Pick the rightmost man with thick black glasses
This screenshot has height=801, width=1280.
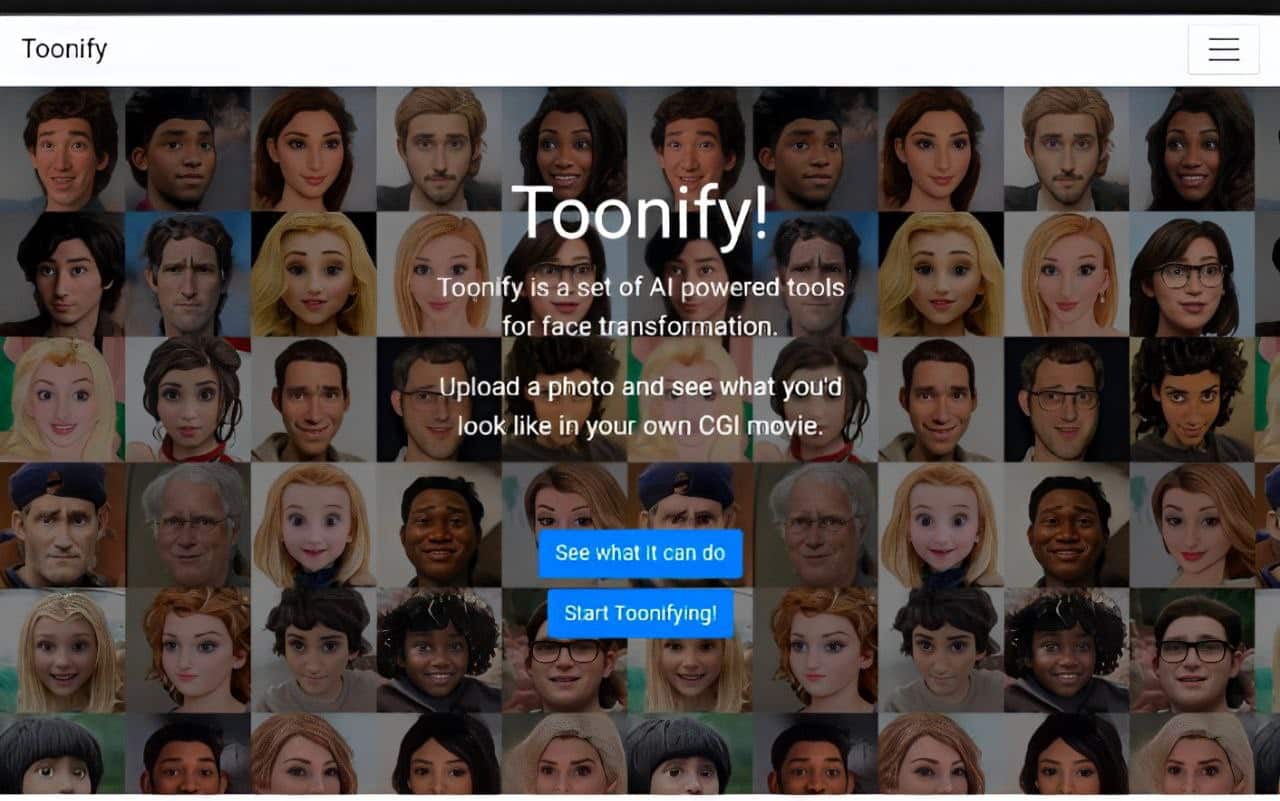tap(1192, 650)
